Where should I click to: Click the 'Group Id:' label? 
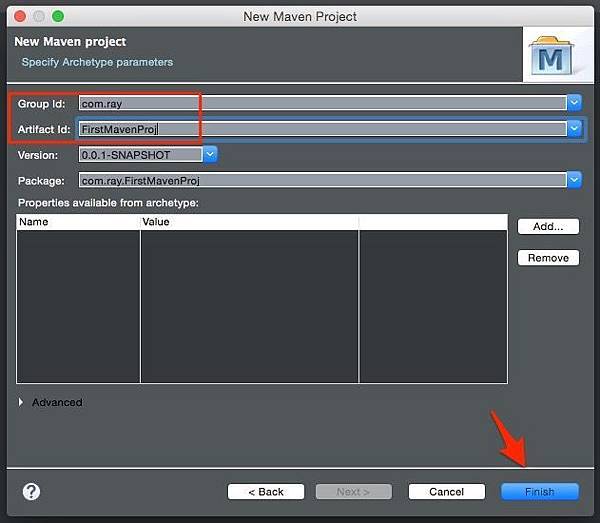41,104
